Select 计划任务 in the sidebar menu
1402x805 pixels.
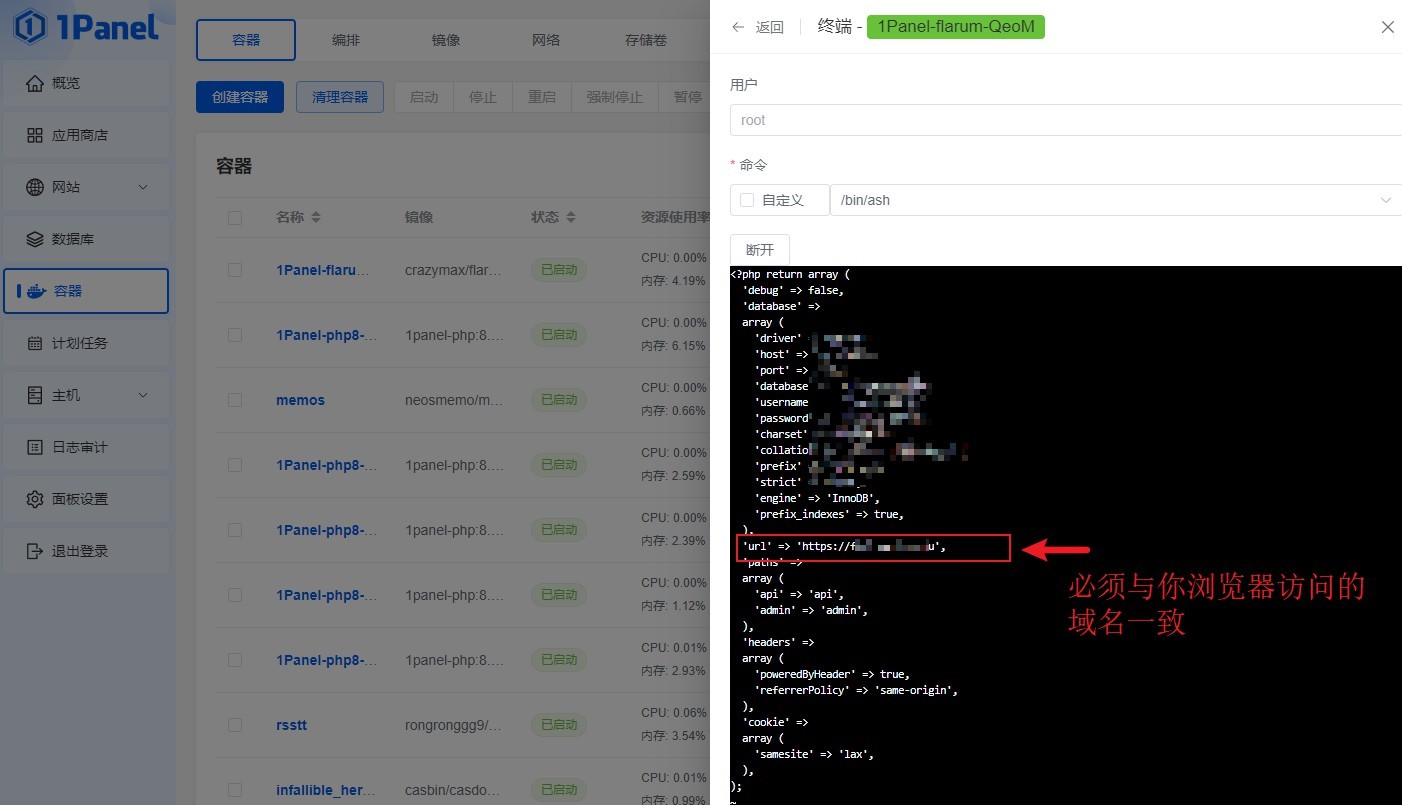[86, 343]
